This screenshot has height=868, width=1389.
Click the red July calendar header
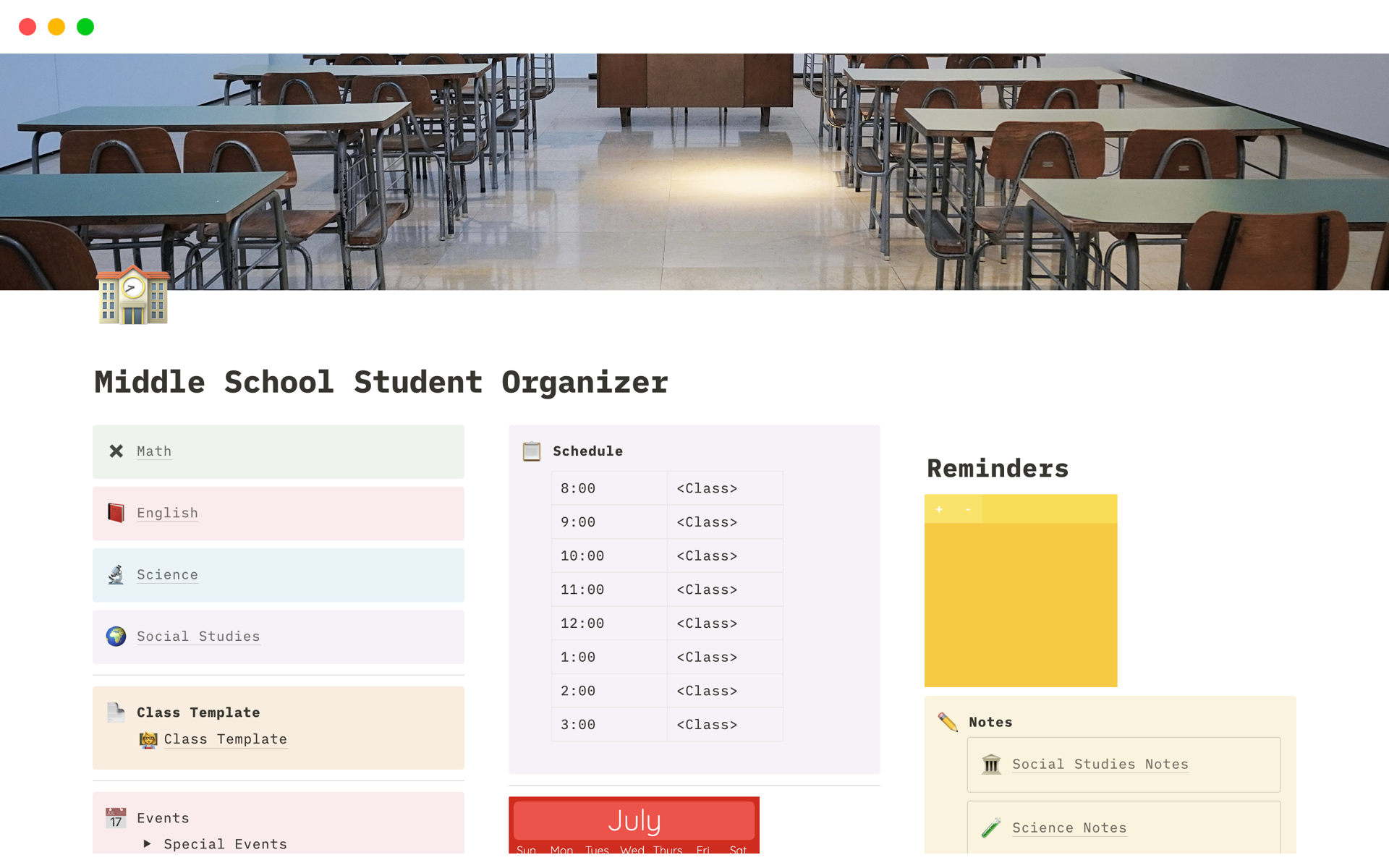tap(634, 821)
